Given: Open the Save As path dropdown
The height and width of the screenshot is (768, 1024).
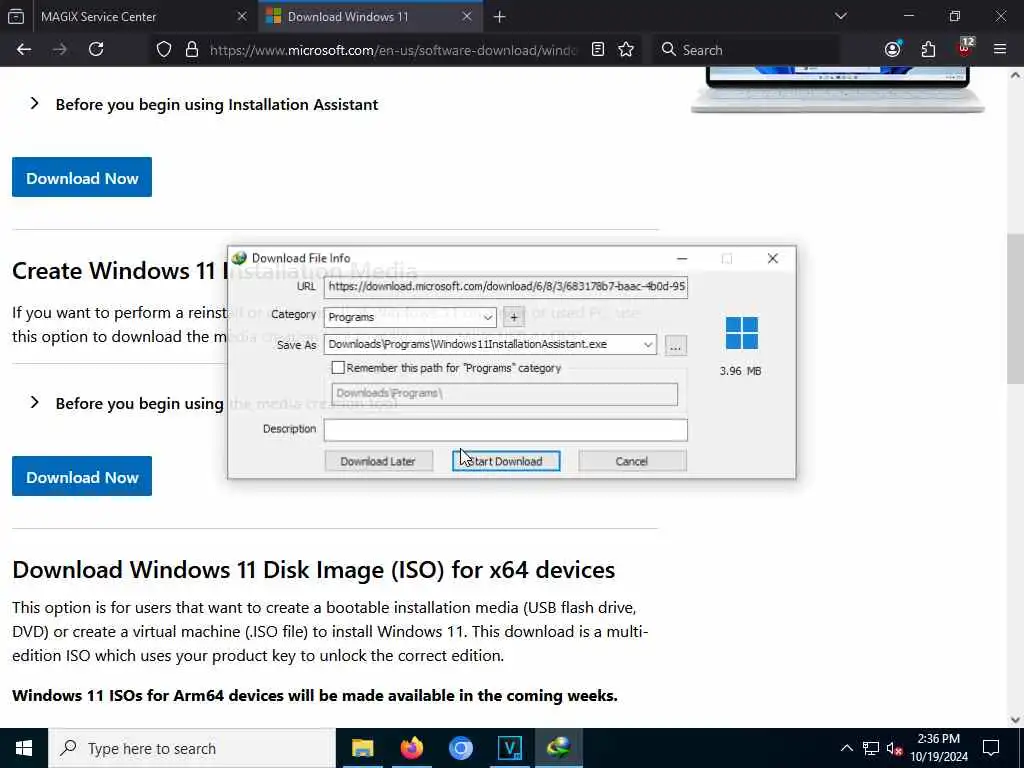Looking at the screenshot, I should 647,344.
